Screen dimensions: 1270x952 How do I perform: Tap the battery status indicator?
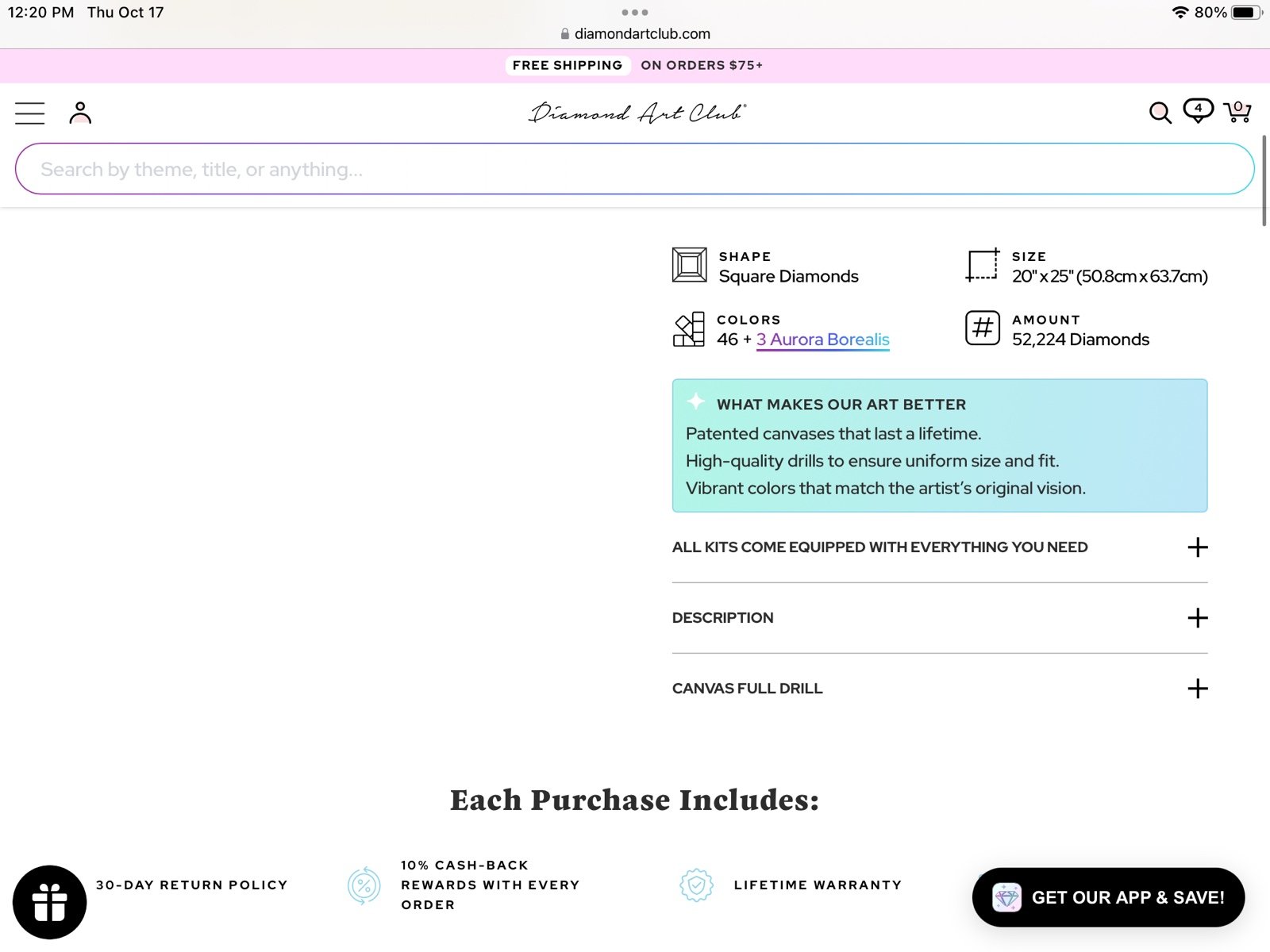1245,13
